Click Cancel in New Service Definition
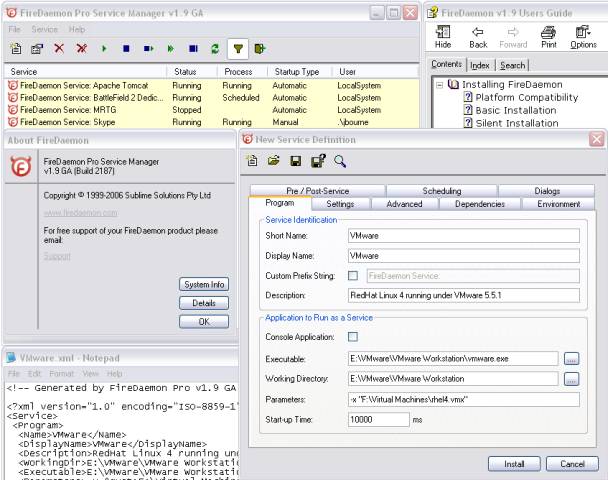 coord(572,464)
